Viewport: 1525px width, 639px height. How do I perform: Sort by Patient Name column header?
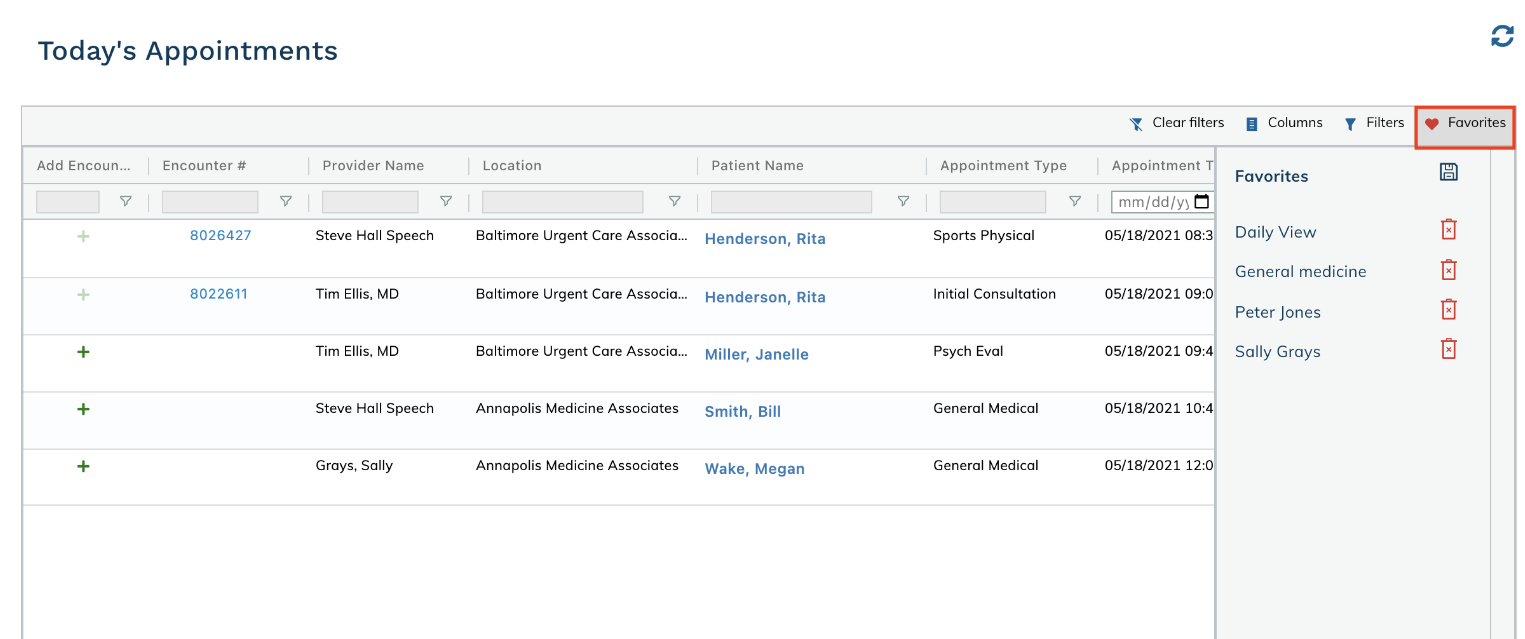point(757,166)
